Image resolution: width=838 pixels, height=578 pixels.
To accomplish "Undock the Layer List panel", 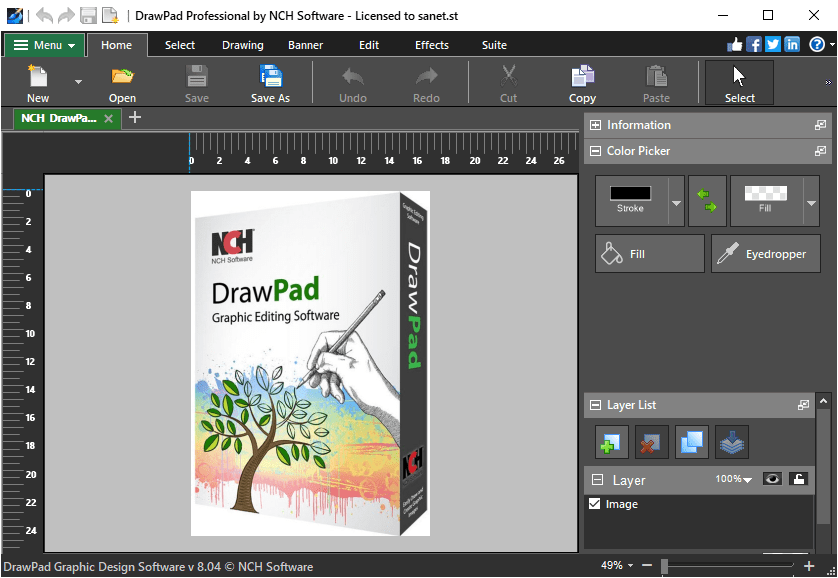I will point(803,405).
